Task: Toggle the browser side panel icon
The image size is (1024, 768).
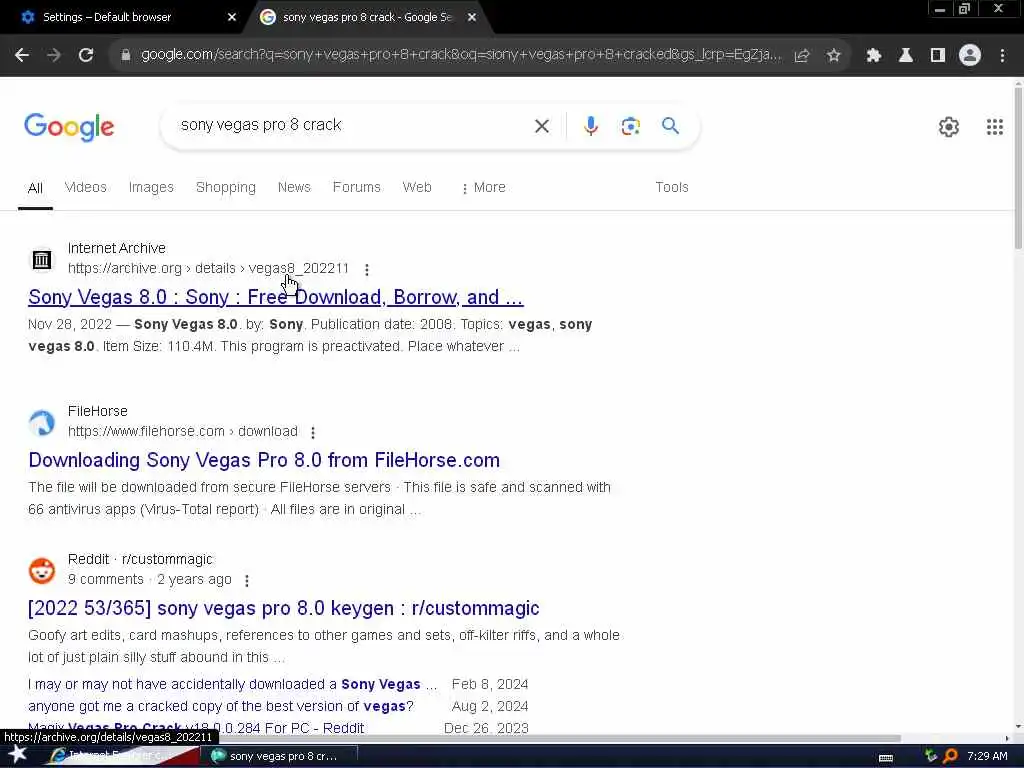Action: pos(938,56)
